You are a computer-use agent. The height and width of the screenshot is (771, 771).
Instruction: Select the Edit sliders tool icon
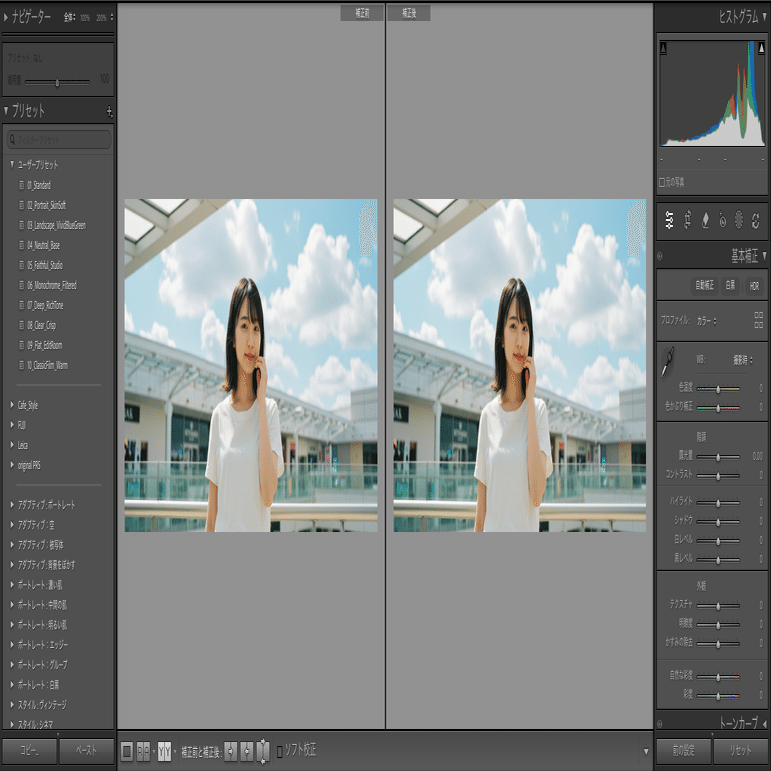(x=669, y=220)
